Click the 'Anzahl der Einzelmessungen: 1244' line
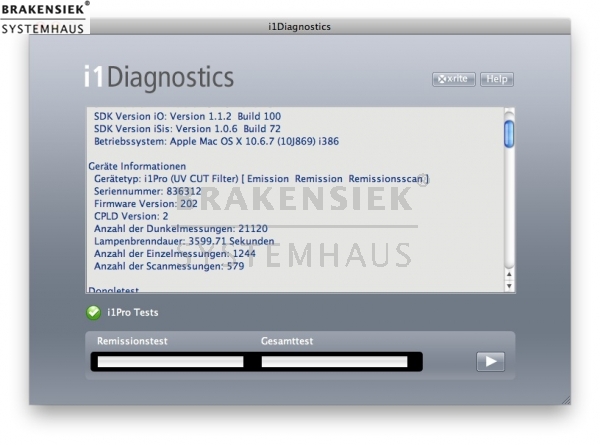Viewport: 600px width, 445px height. [175, 254]
